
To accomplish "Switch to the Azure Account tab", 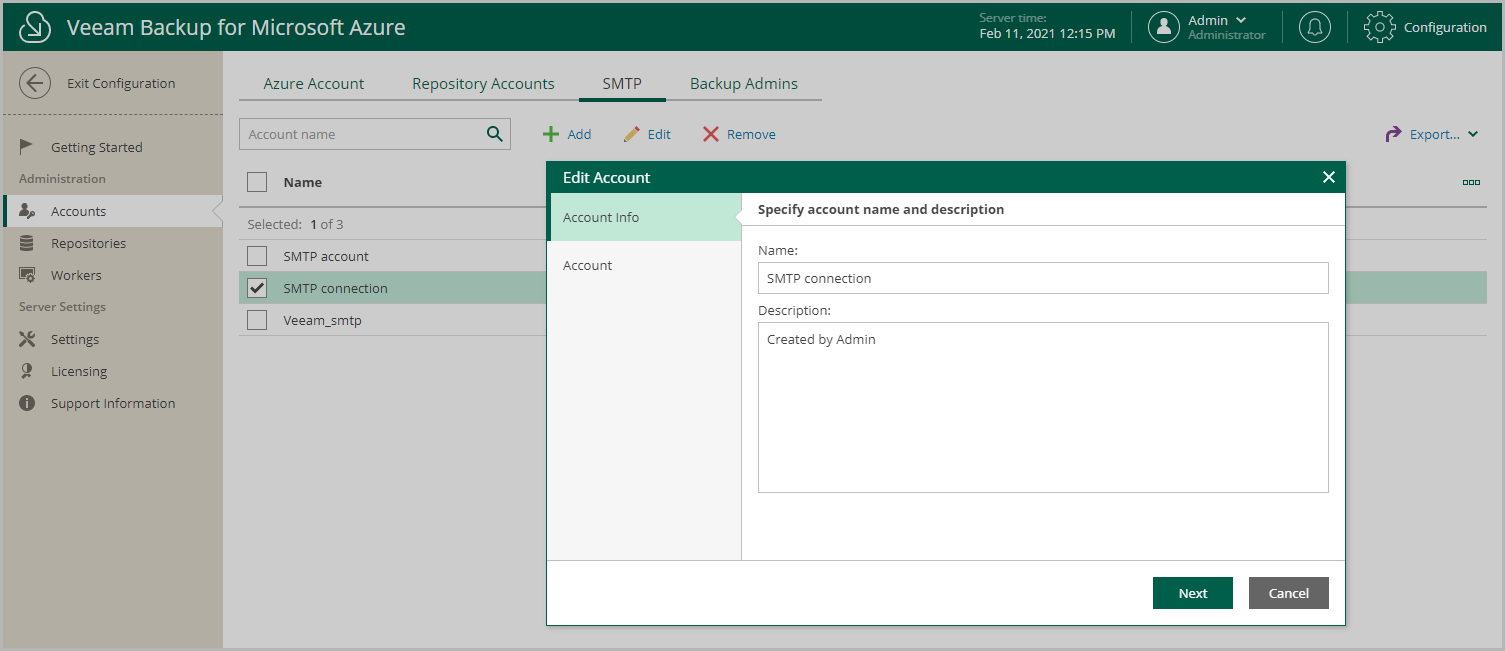I will pyautogui.click(x=314, y=84).
